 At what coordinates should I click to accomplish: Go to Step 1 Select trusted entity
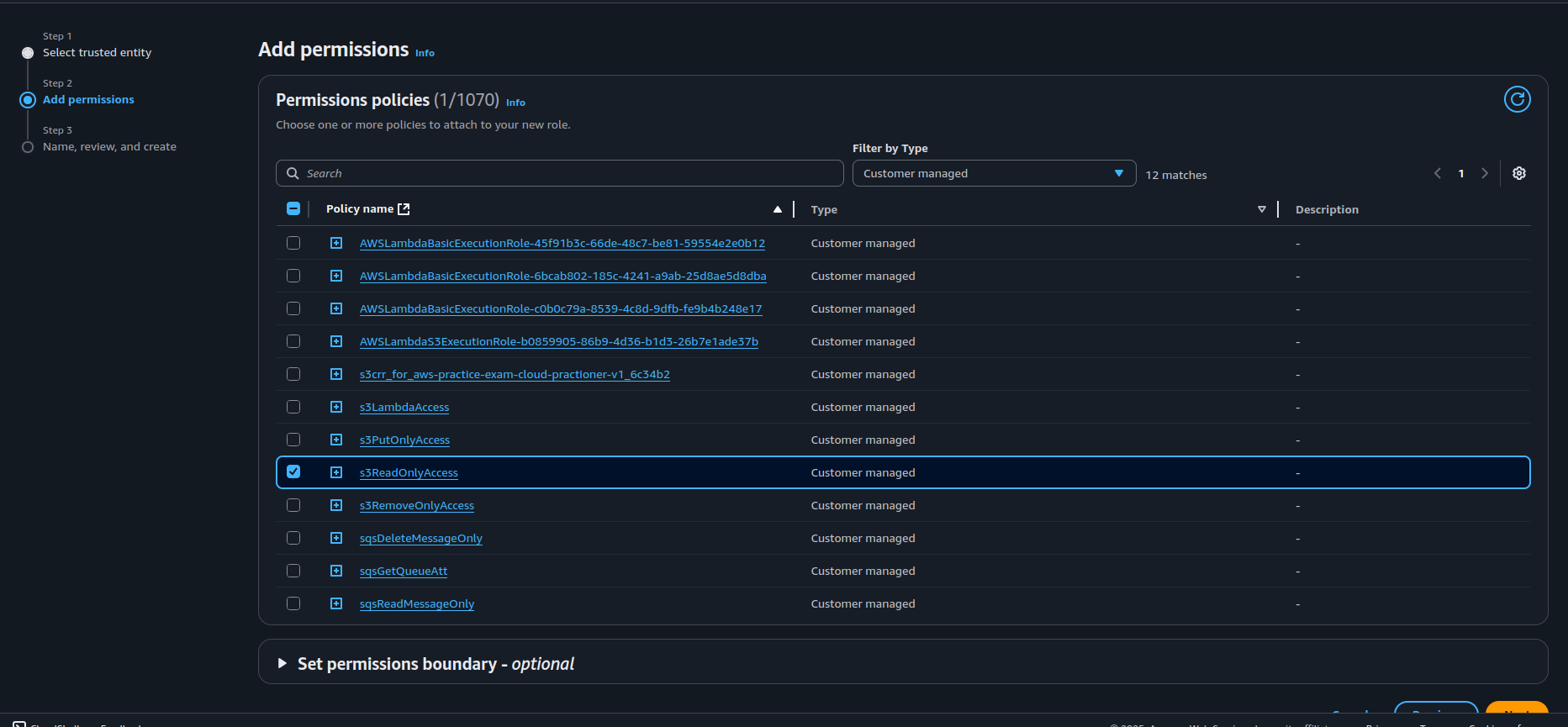pyautogui.click(x=97, y=52)
